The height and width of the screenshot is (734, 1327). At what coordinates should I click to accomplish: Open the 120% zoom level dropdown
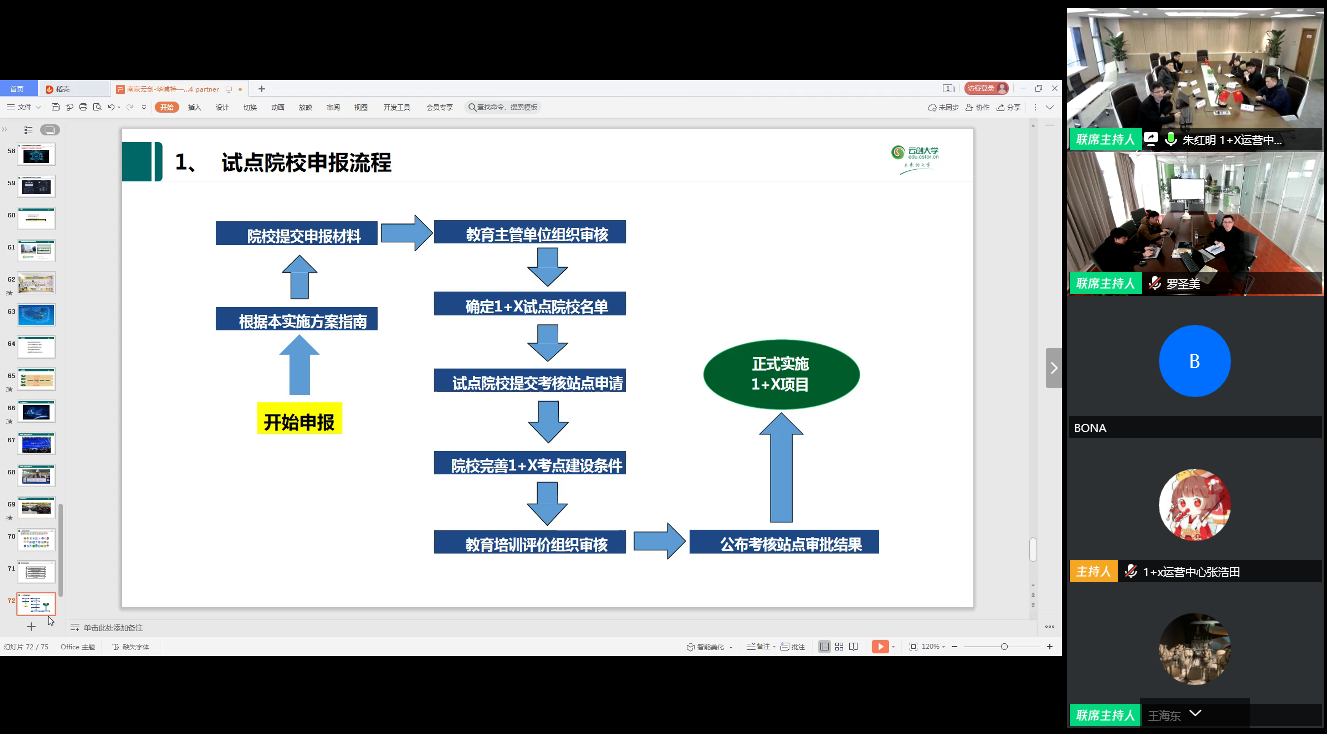pyautogui.click(x=934, y=647)
